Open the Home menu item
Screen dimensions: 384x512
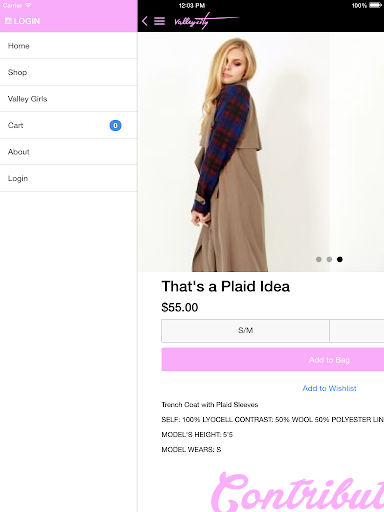[69, 46]
